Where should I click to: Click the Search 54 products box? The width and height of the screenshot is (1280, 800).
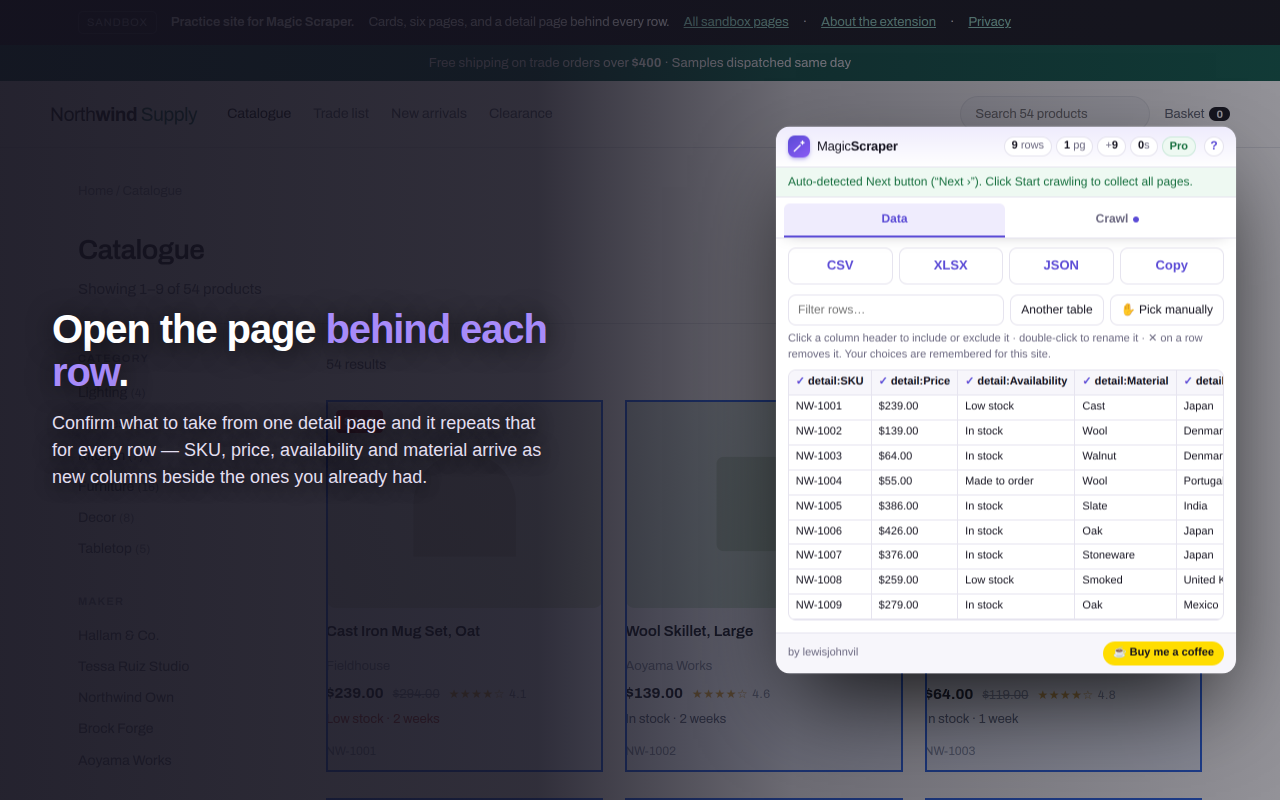point(1055,114)
